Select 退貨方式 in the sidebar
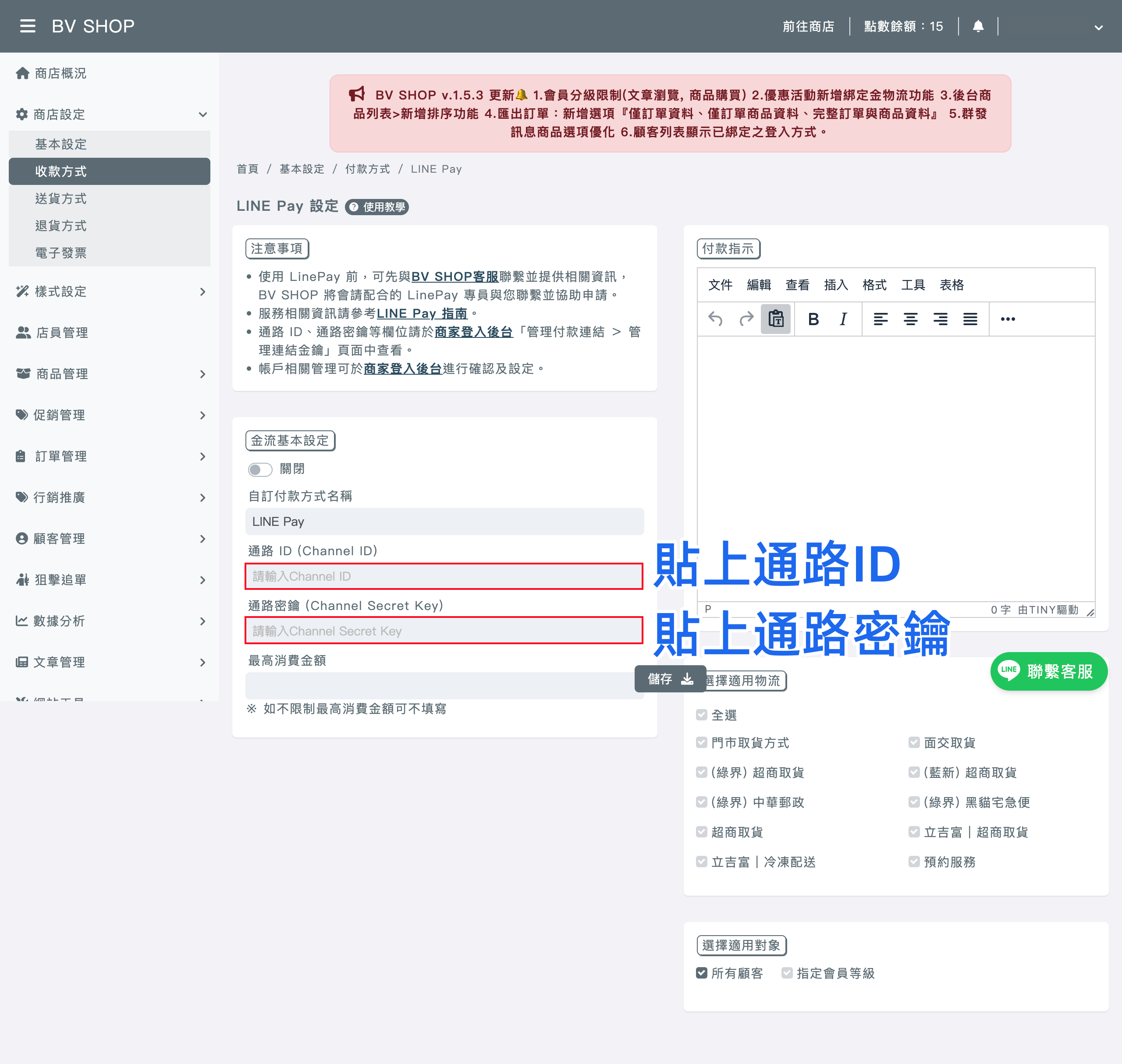1122x1064 pixels. (x=110, y=226)
